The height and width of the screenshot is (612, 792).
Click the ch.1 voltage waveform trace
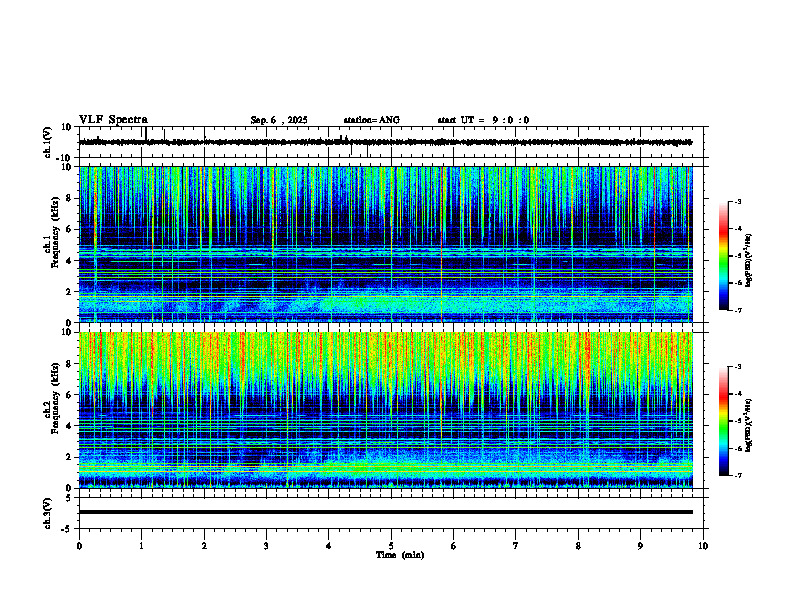coord(385,142)
